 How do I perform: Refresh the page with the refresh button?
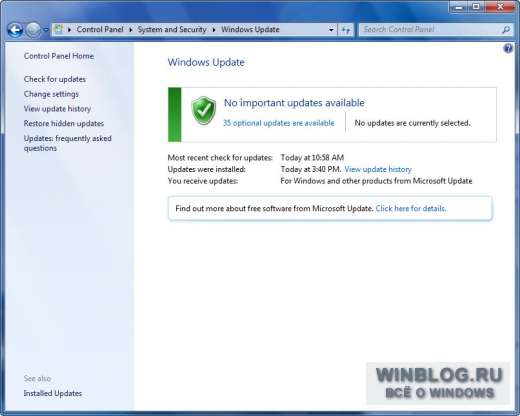click(346, 30)
